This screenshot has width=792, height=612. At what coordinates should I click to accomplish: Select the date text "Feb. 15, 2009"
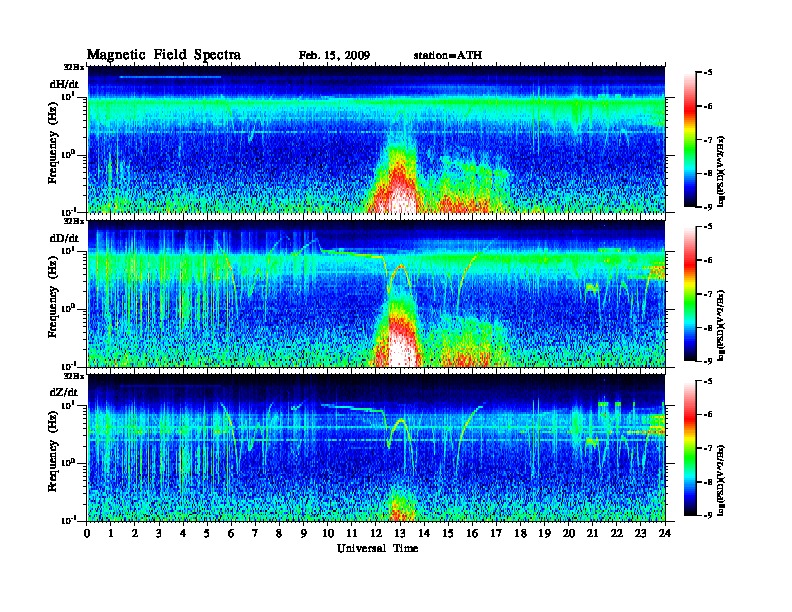[334, 56]
